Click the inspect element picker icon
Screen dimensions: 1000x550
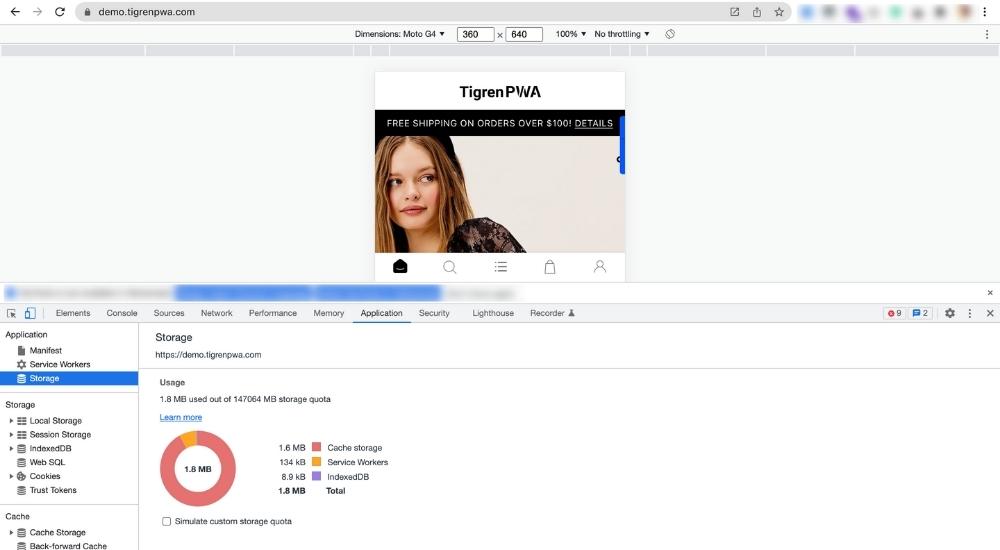(12, 313)
